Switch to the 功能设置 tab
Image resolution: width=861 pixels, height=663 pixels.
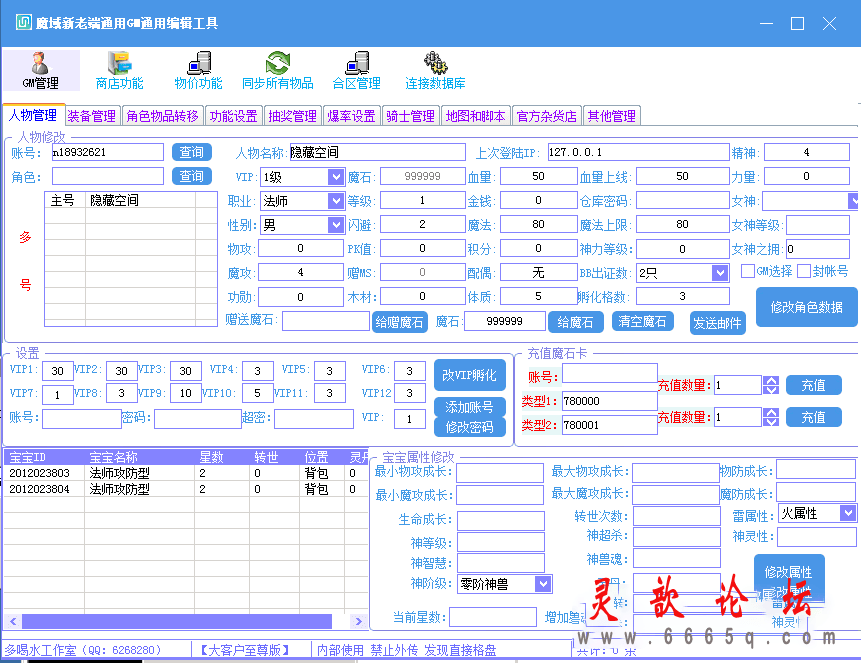pyautogui.click(x=233, y=116)
